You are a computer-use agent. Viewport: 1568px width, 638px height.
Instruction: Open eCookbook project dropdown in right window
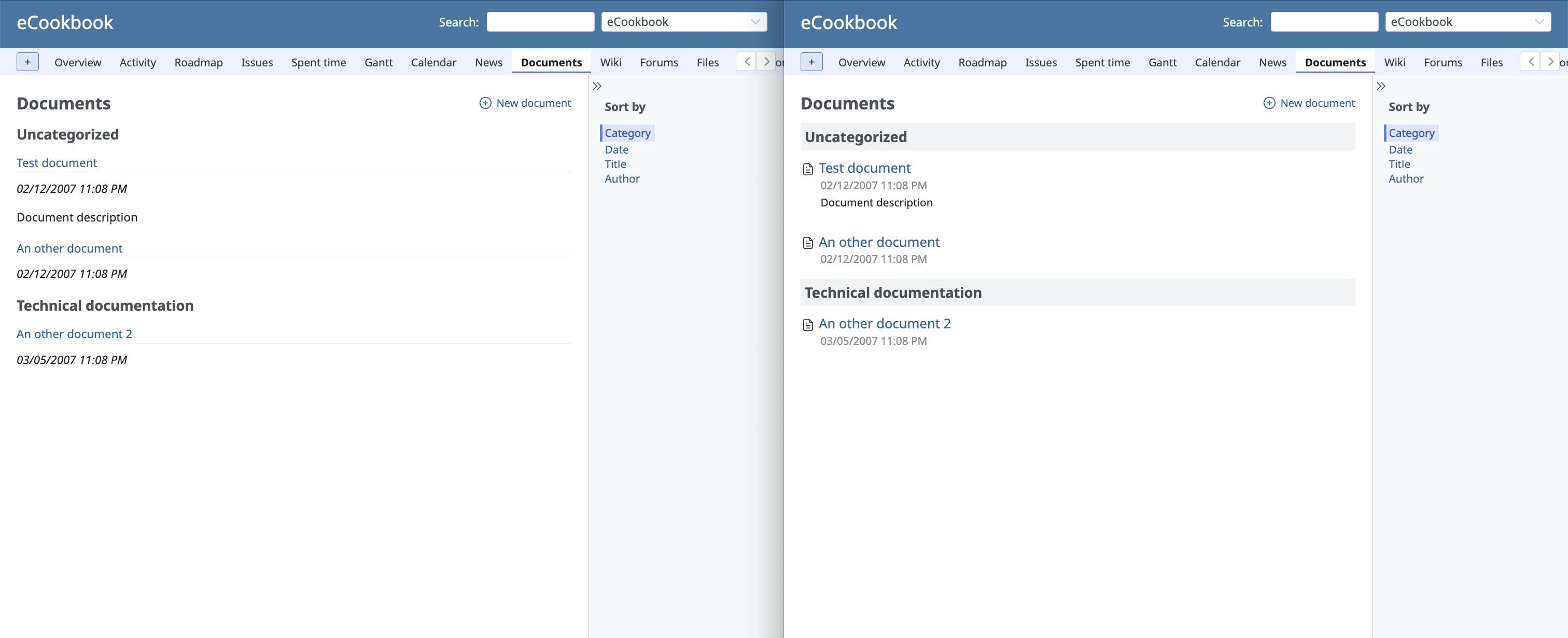(1467, 22)
